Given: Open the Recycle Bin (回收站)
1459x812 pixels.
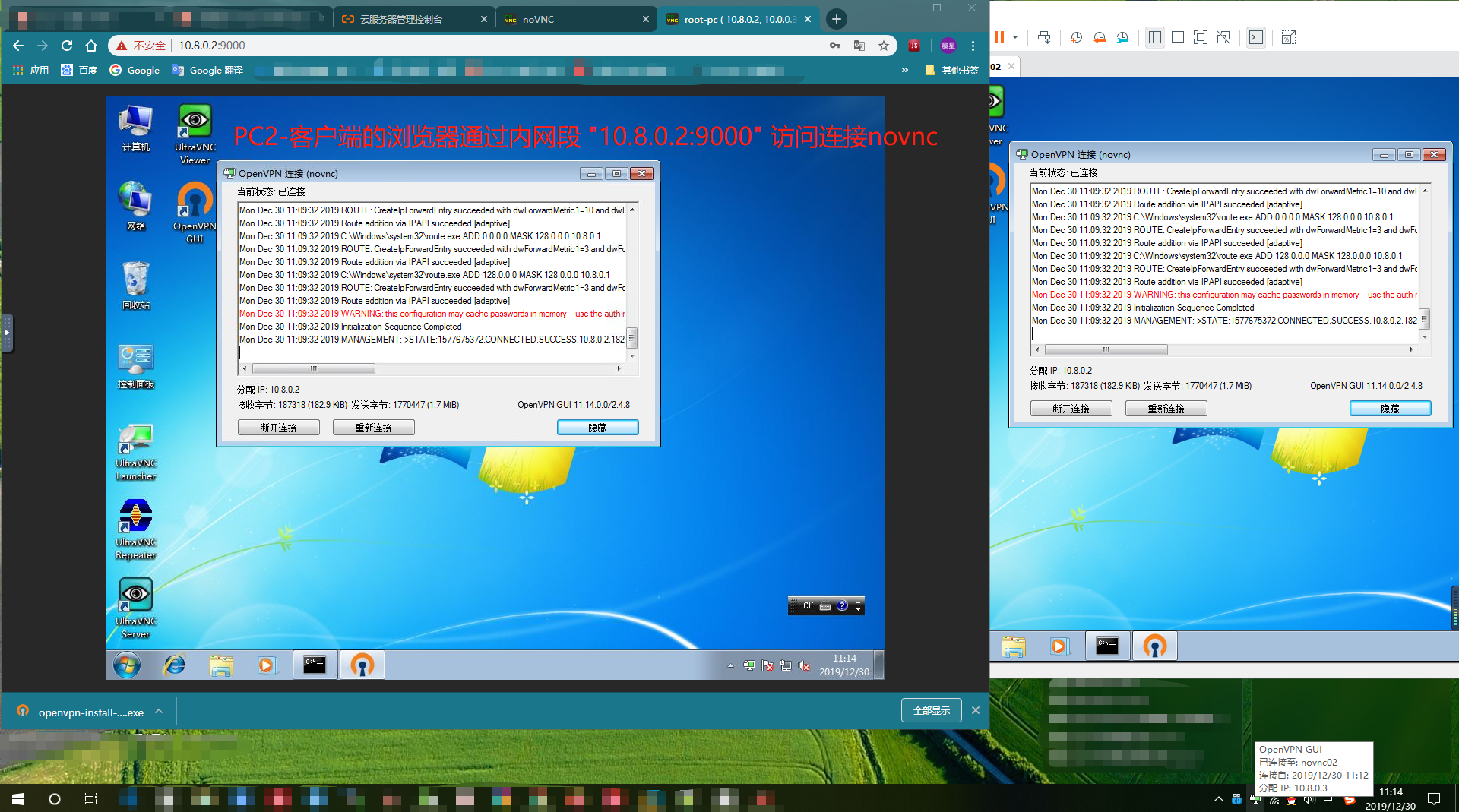Looking at the screenshot, I should click(135, 277).
